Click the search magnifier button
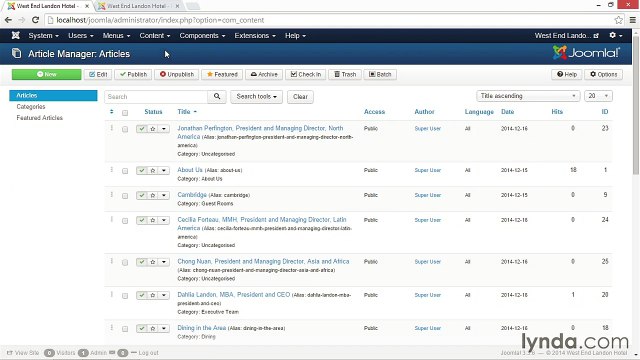Screen dimensions: 640x360 (x=217, y=97)
